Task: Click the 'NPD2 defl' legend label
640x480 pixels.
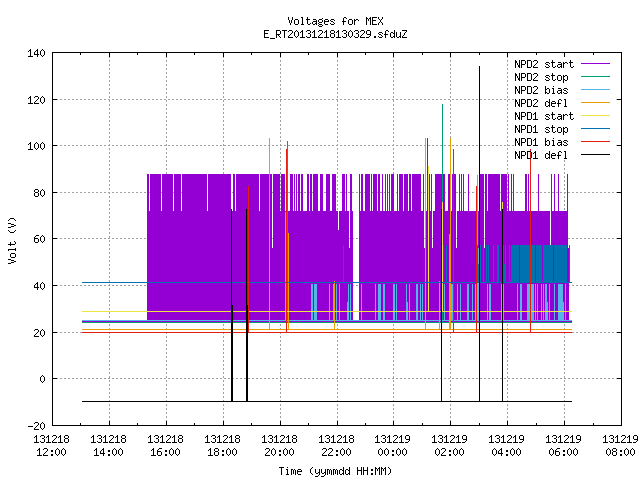Action: coord(541,103)
